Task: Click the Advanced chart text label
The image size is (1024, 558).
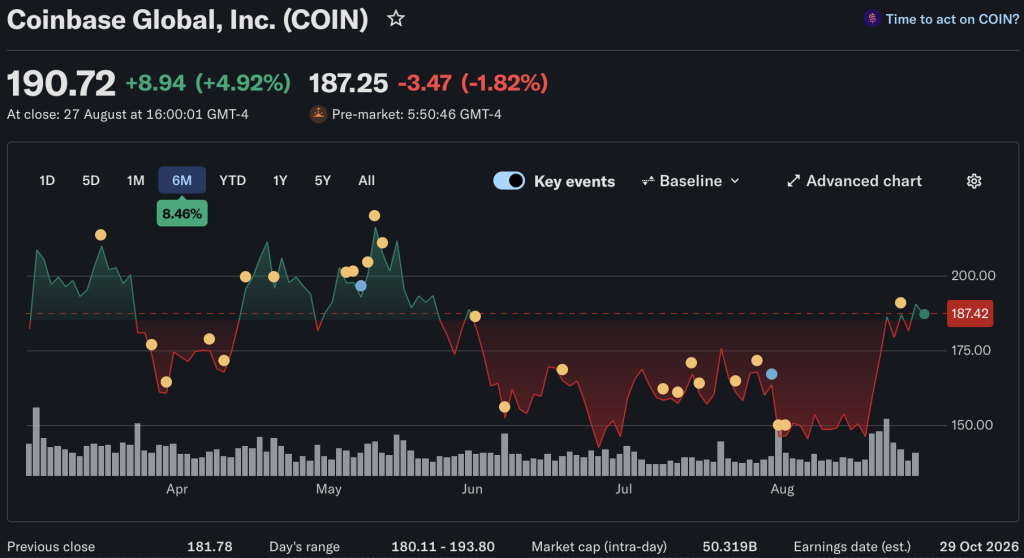Action: (x=863, y=181)
